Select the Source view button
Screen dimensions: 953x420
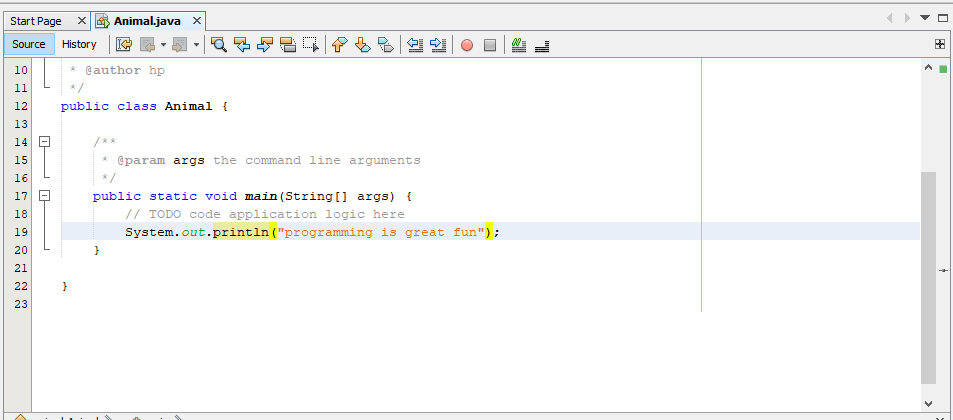point(28,44)
